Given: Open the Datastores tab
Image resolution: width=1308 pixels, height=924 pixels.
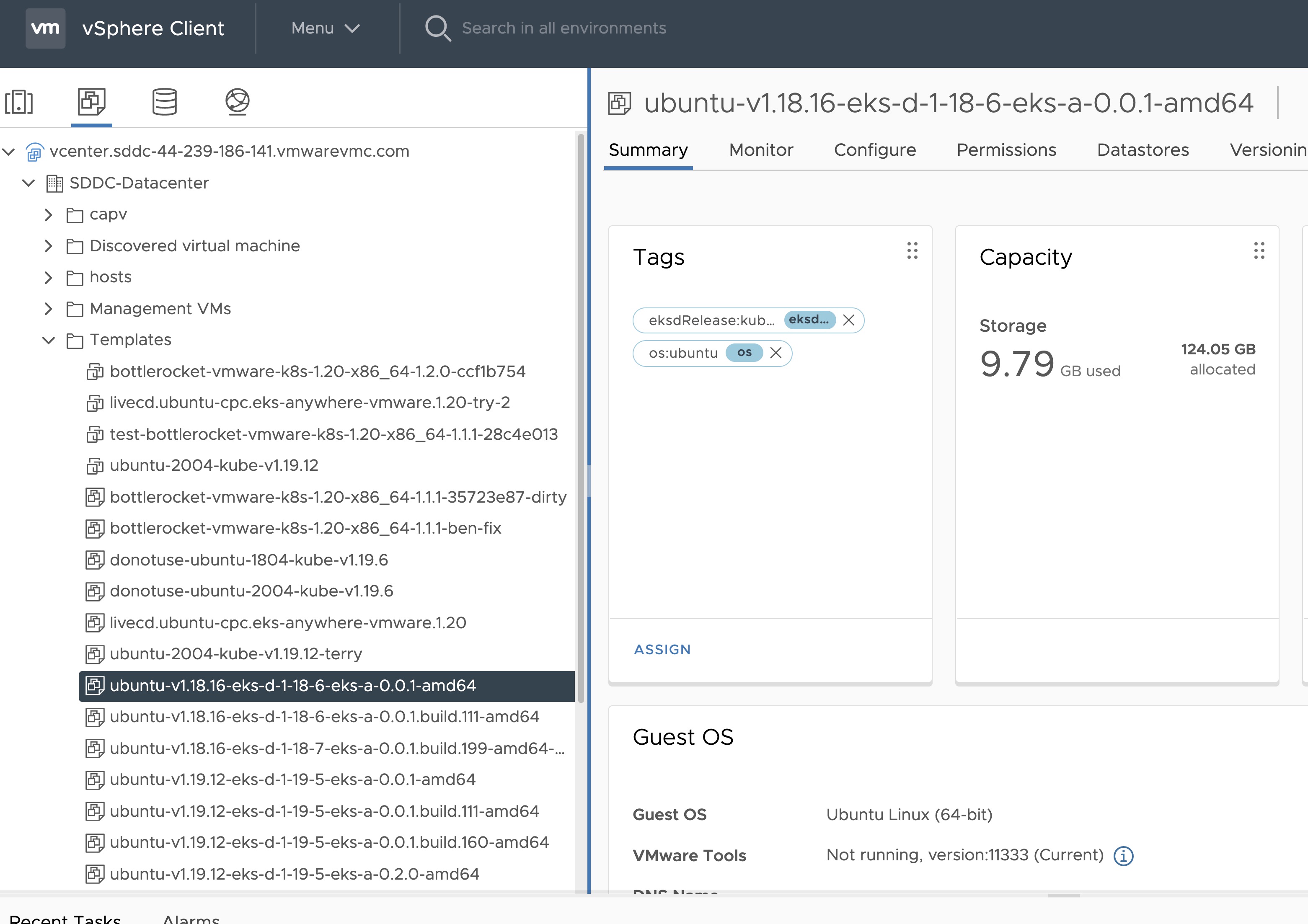Looking at the screenshot, I should pyautogui.click(x=1142, y=150).
